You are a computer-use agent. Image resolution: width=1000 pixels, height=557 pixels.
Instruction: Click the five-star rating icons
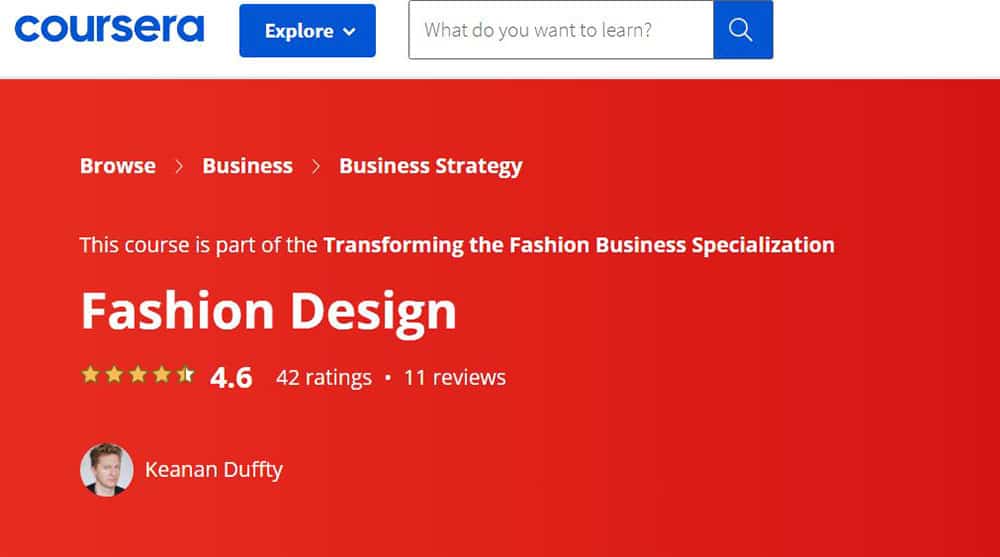point(138,375)
